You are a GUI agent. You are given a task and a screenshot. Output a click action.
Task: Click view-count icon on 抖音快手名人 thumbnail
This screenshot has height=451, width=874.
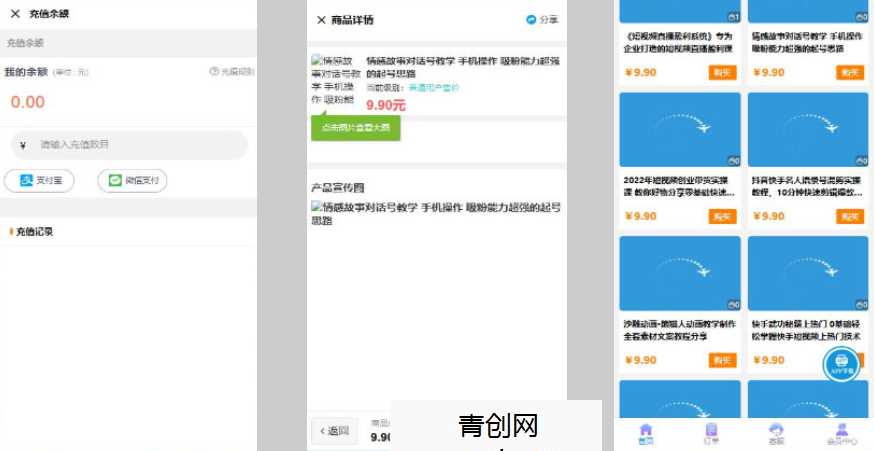(x=861, y=161)
